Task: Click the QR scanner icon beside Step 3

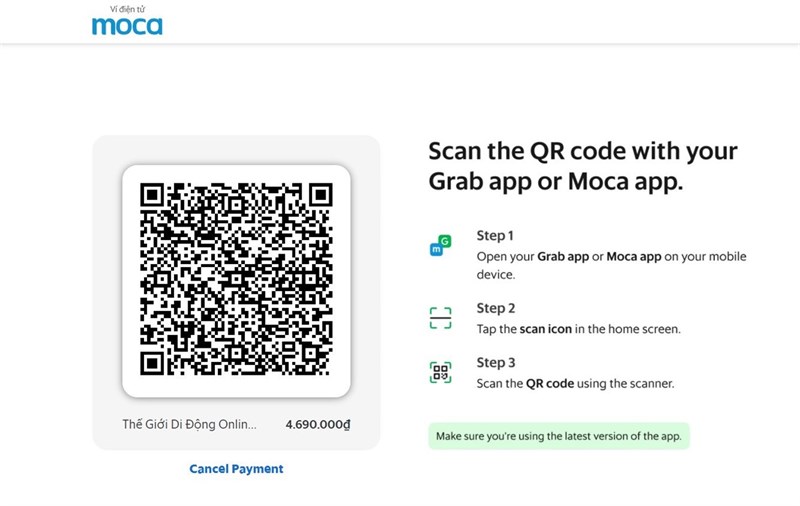Action: [440, 373]
